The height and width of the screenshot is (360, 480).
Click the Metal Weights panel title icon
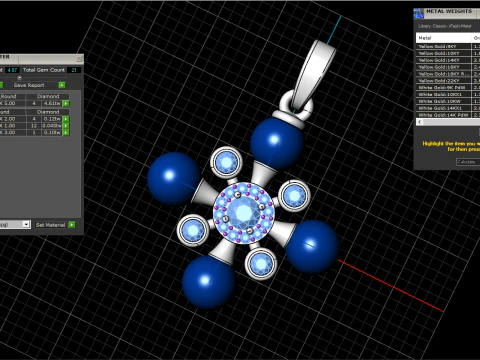point(418,13)
